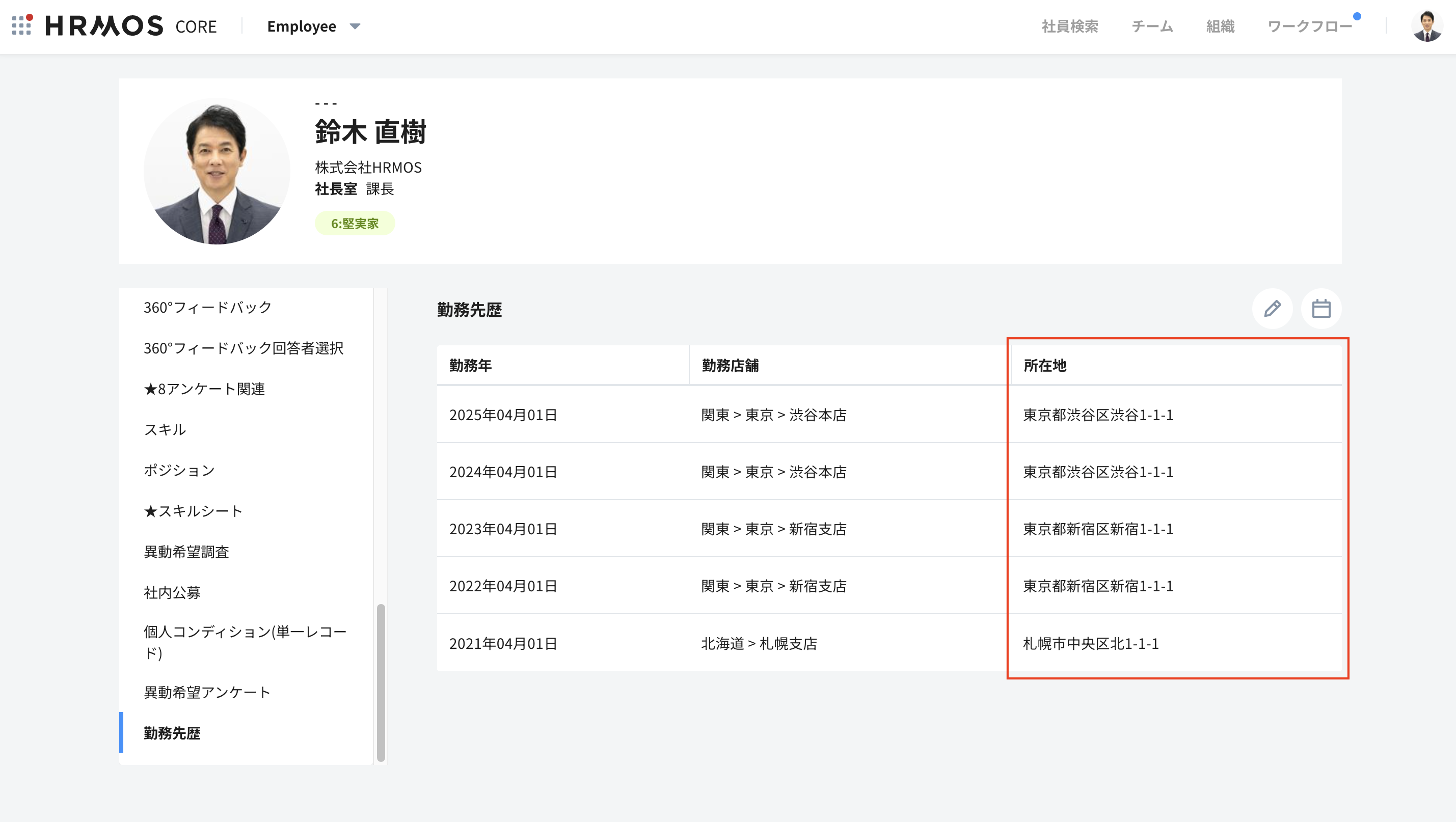Image resolution: width=1456 pixels, height=822 pixels.
Task: Select 社内公募 in the sidebar
Action: click(x=172, y=592)
